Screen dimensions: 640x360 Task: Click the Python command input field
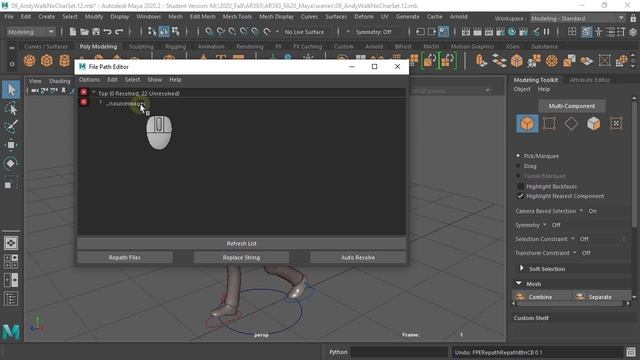399,352
